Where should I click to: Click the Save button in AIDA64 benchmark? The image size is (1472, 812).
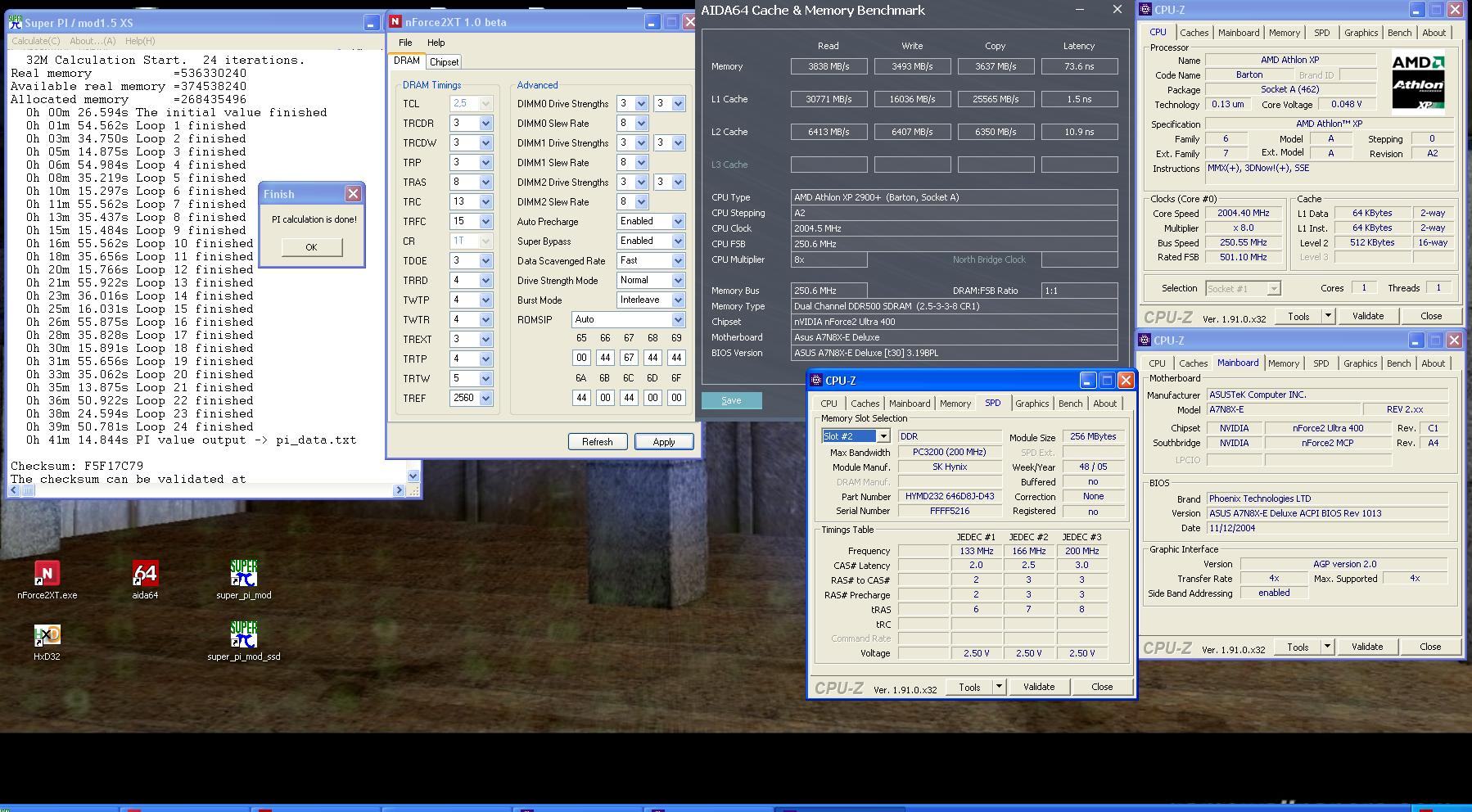(x=731, y=400)
